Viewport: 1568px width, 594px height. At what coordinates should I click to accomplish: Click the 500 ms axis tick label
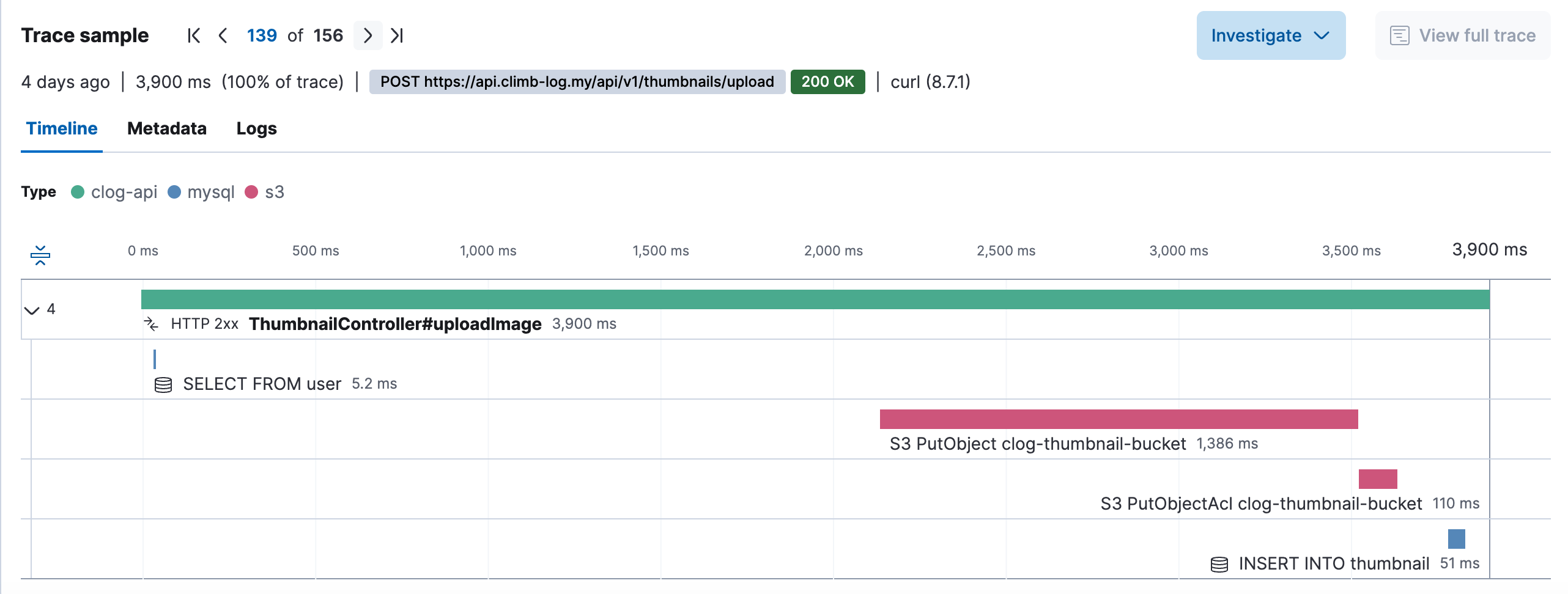[316, 251]
